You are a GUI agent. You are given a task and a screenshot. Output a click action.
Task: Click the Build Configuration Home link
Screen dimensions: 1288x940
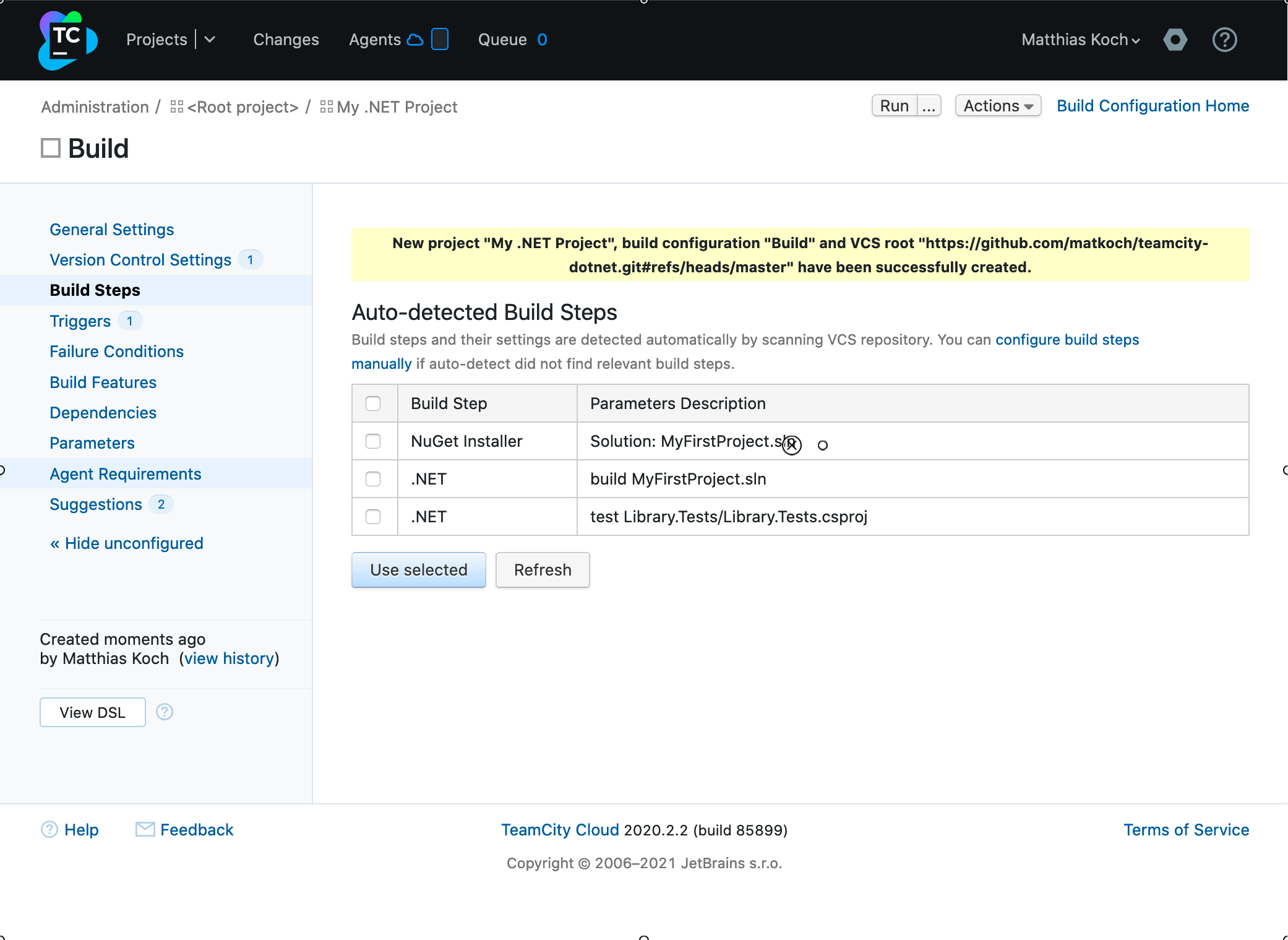click(1153, 106)
